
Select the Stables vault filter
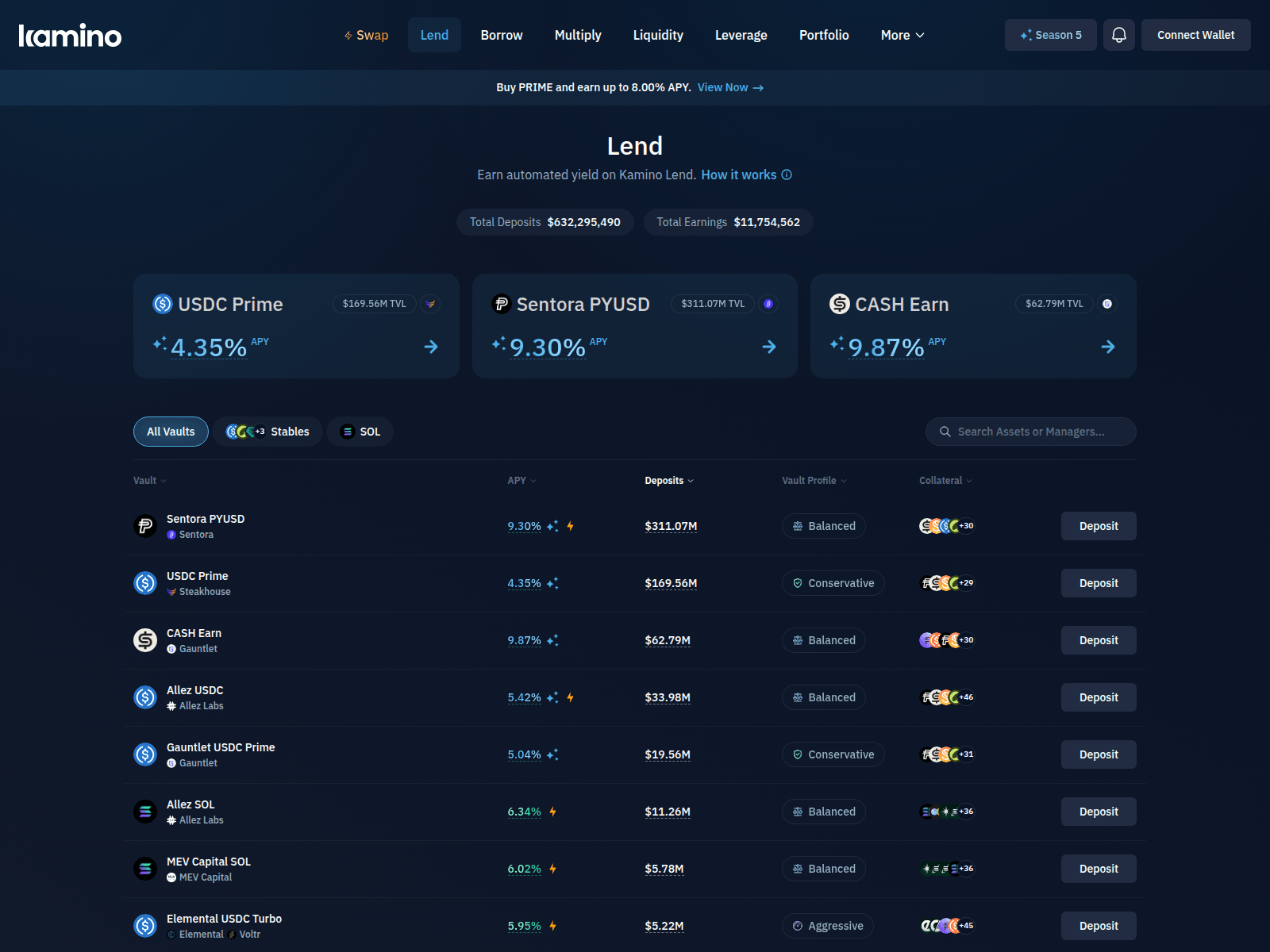coord(267,432)
